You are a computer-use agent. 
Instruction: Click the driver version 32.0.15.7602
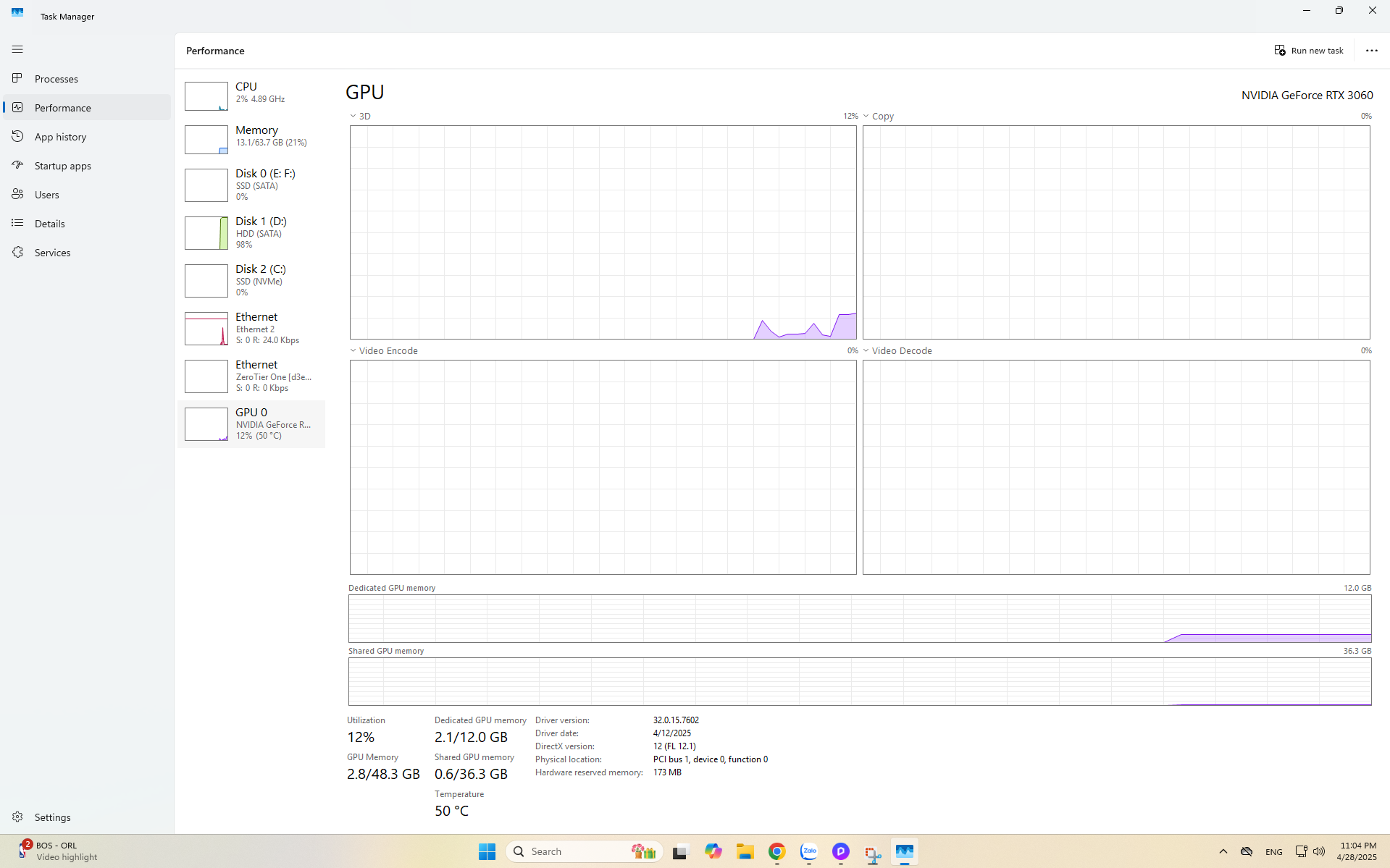click(676, 720)
